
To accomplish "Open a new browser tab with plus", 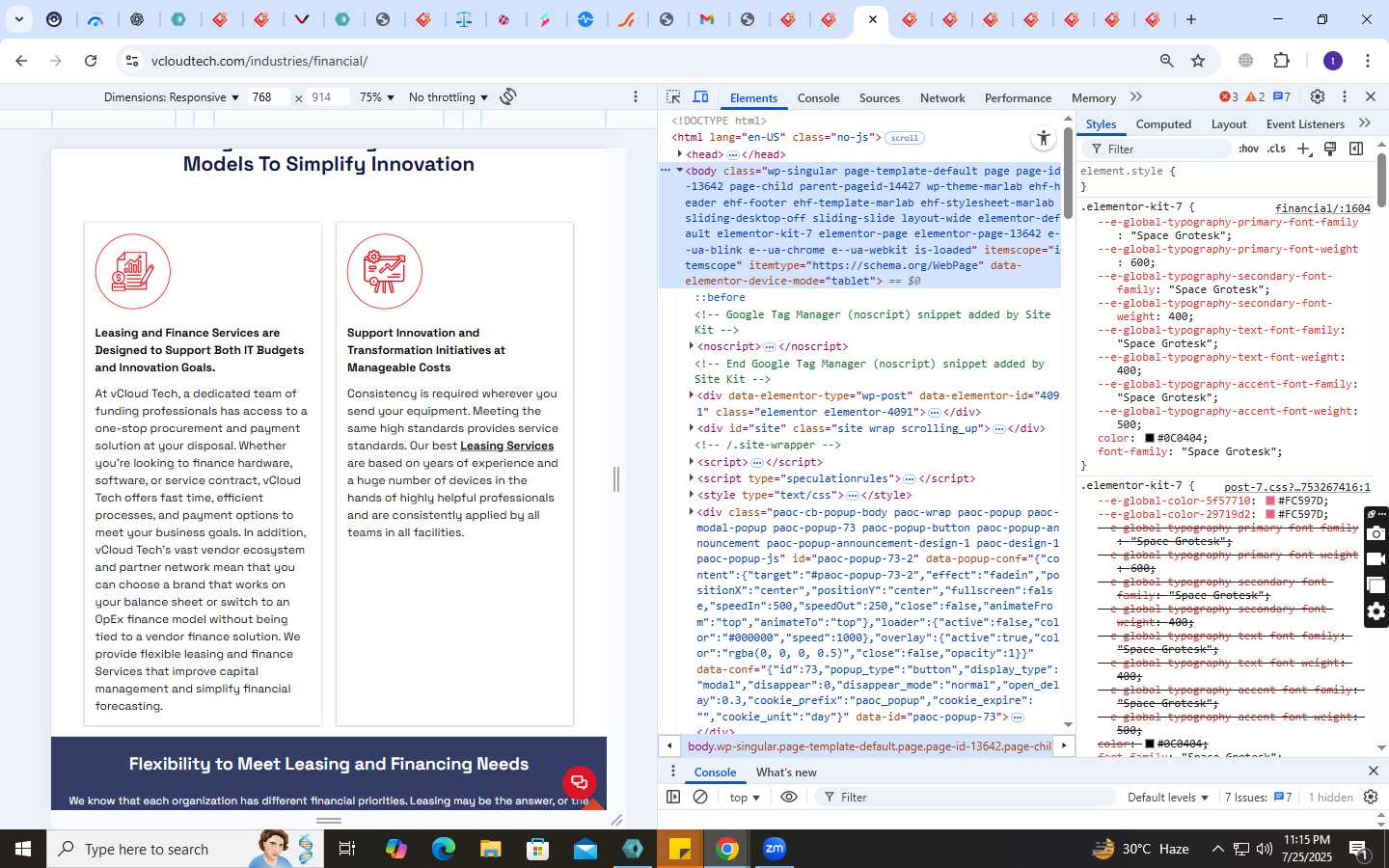I will 1191,19.
